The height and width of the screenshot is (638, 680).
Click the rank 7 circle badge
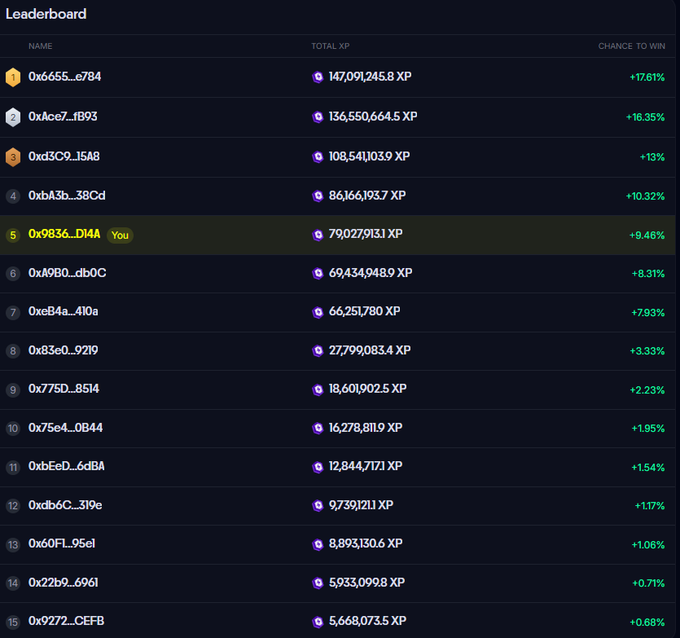(13, 312)
